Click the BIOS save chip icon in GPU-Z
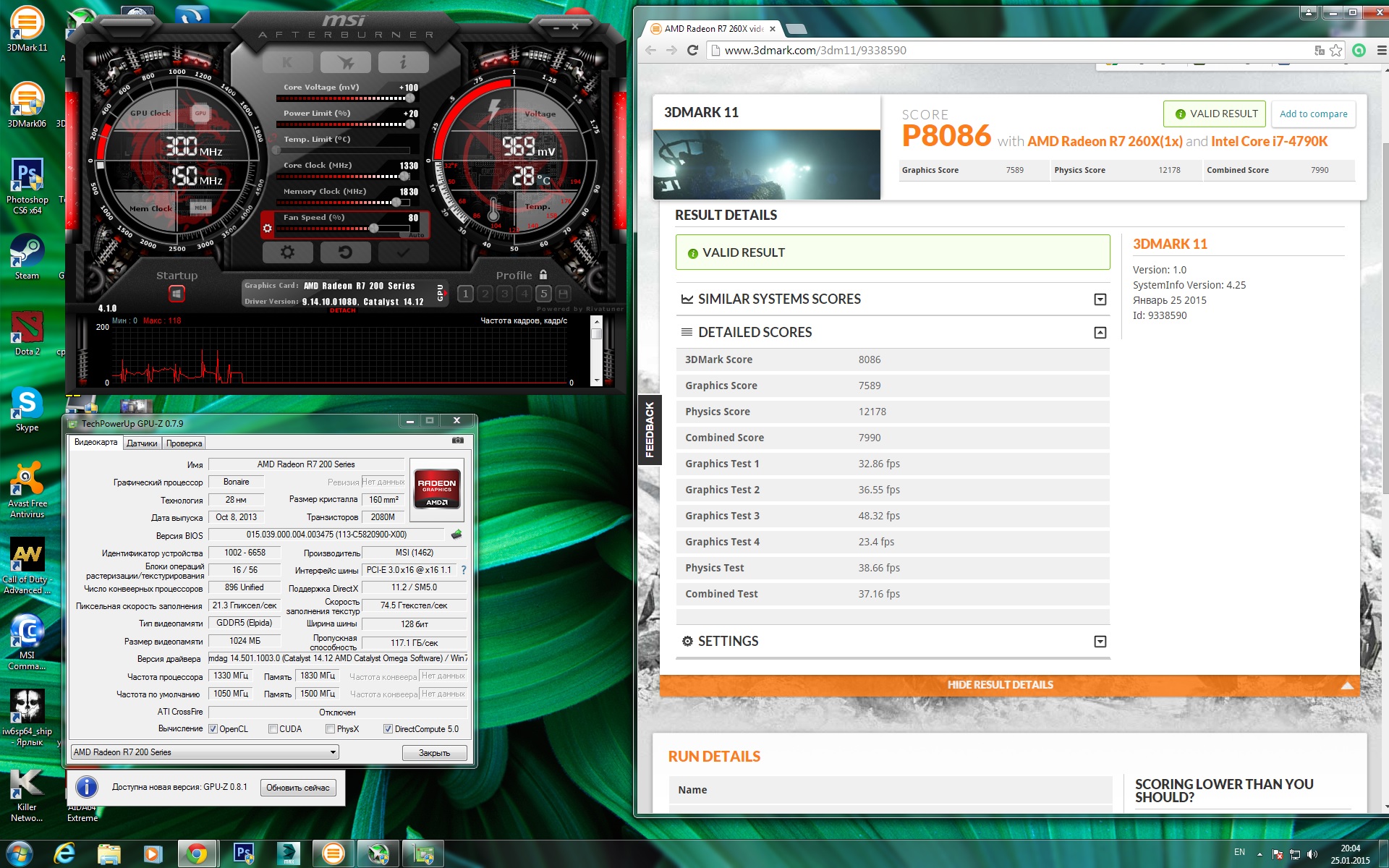 coord(456,535)
